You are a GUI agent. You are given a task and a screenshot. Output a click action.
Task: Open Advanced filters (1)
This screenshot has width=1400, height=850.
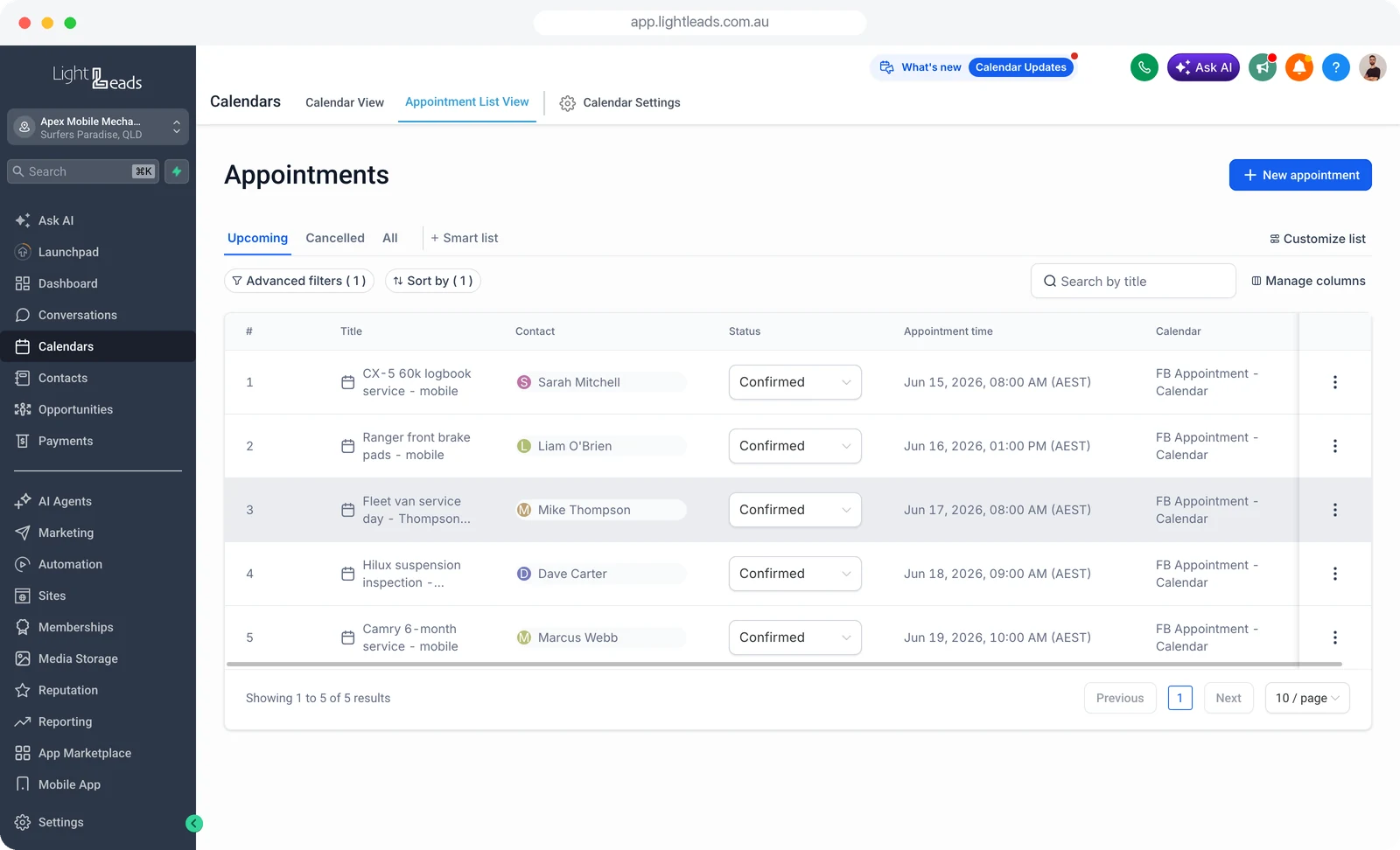point(299,281)
